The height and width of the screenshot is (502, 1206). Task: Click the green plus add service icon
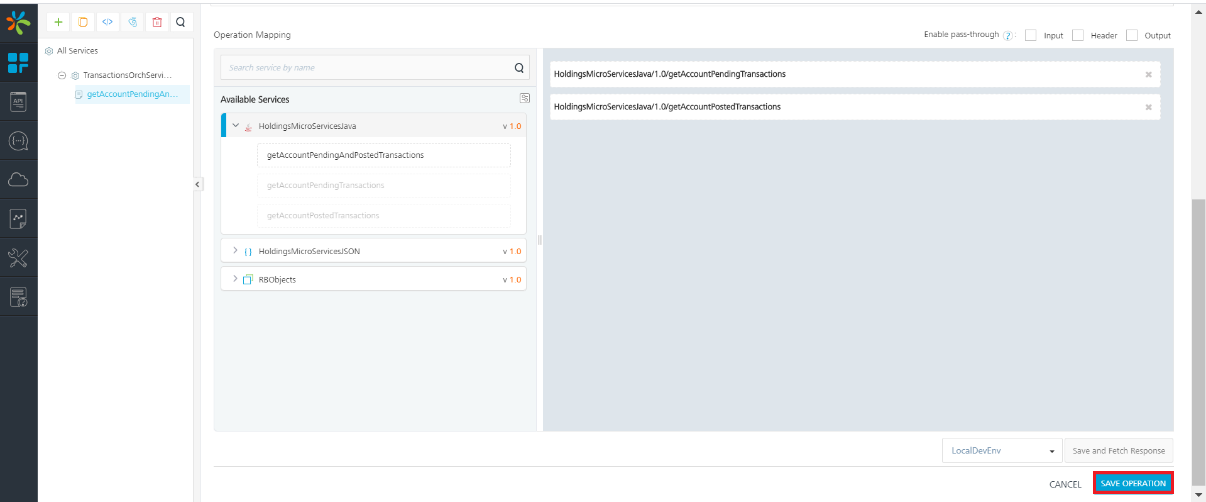[58, 21]
